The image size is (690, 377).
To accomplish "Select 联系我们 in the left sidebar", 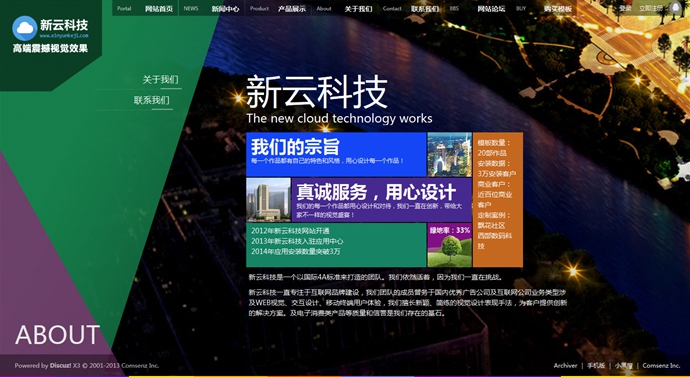I will point(151,100).
